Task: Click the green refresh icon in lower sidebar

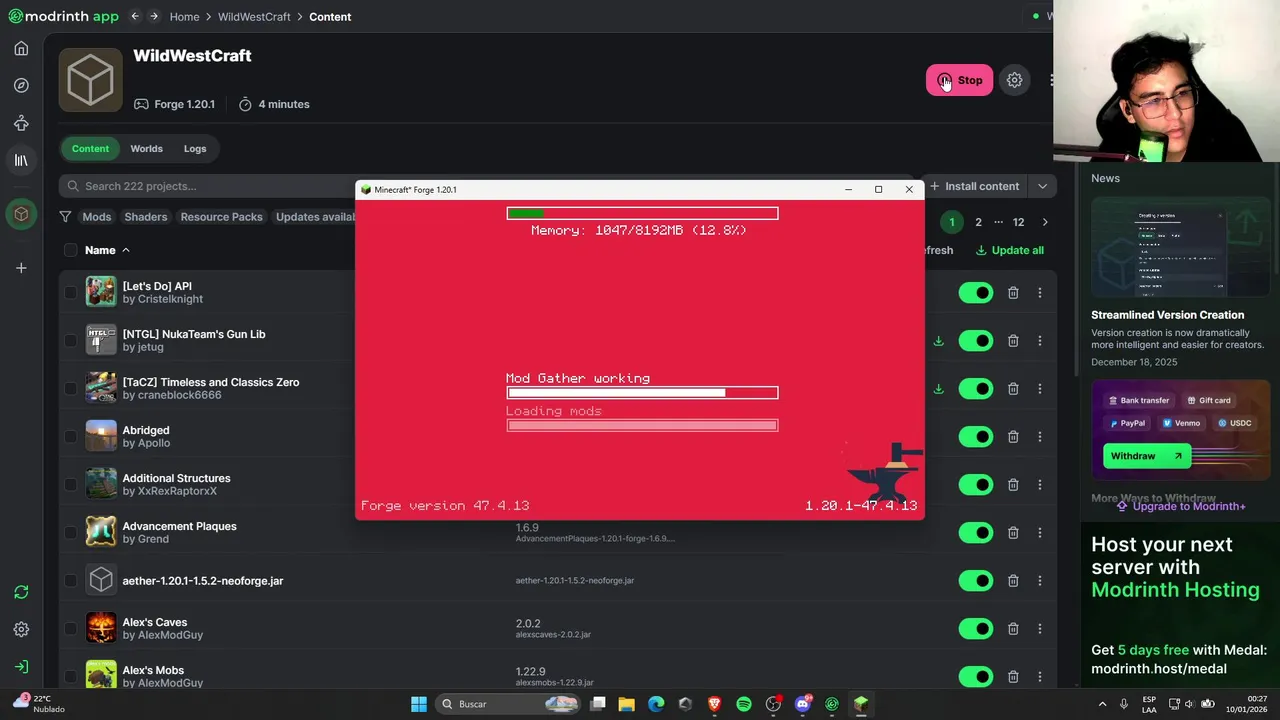Action: (21, 592)
